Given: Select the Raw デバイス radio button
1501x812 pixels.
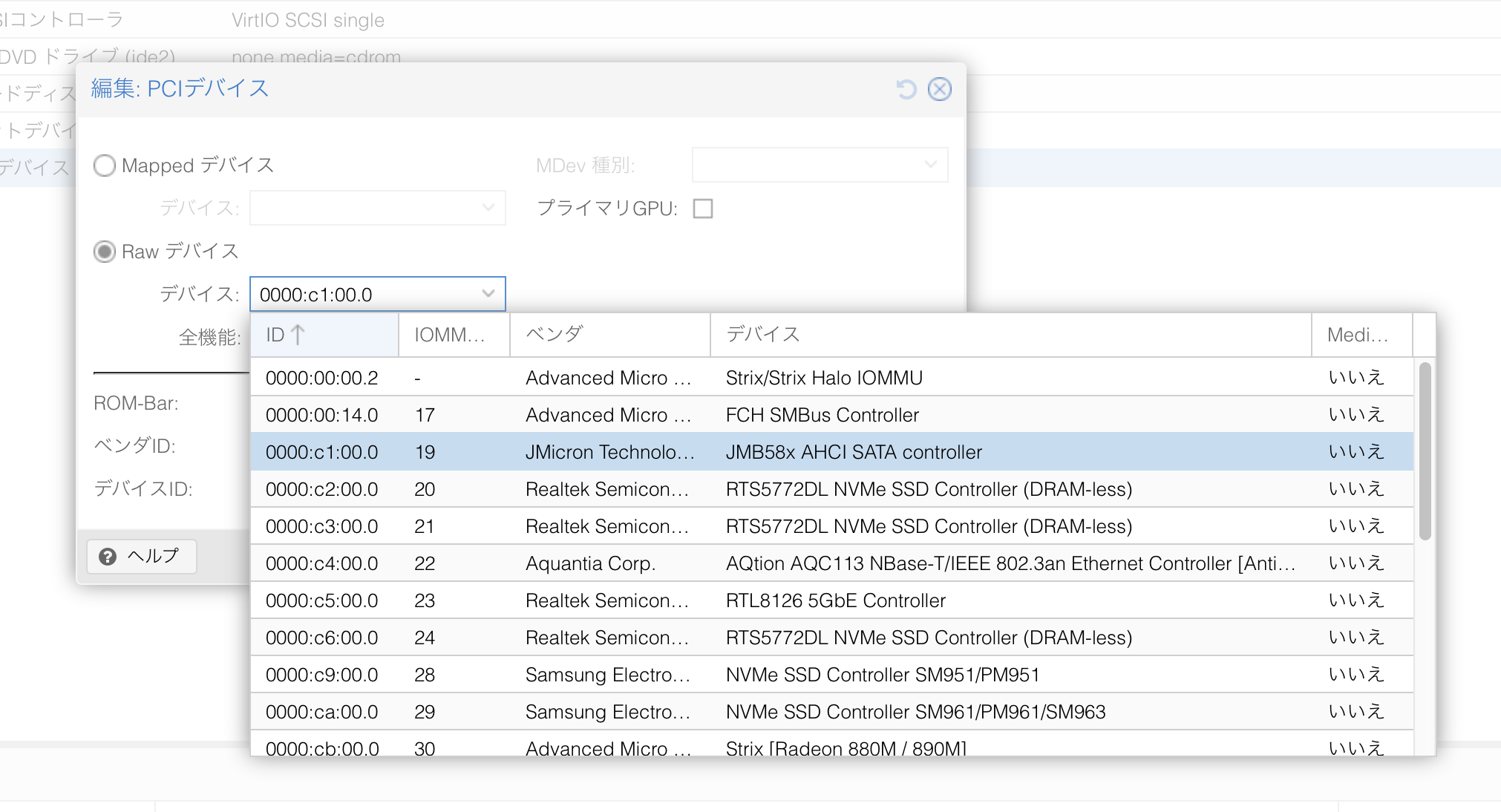Looking at the screenshot, I should pos(105,252).
